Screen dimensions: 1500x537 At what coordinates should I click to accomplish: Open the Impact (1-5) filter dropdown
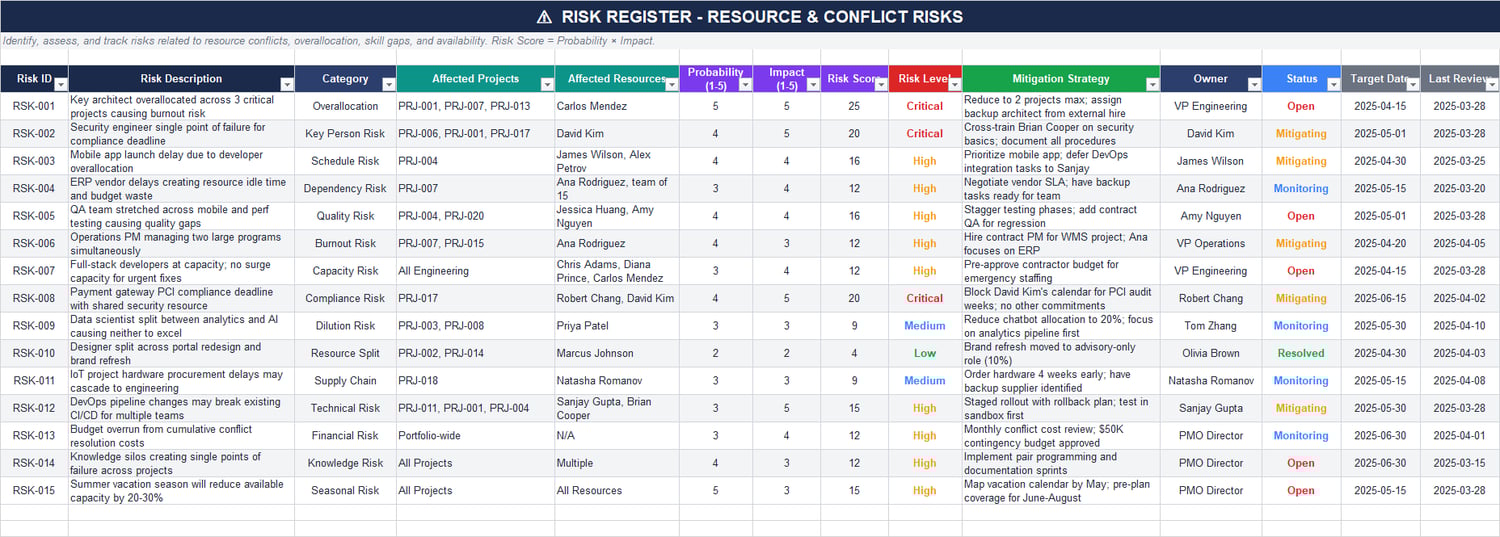click(x=814, y=85)
